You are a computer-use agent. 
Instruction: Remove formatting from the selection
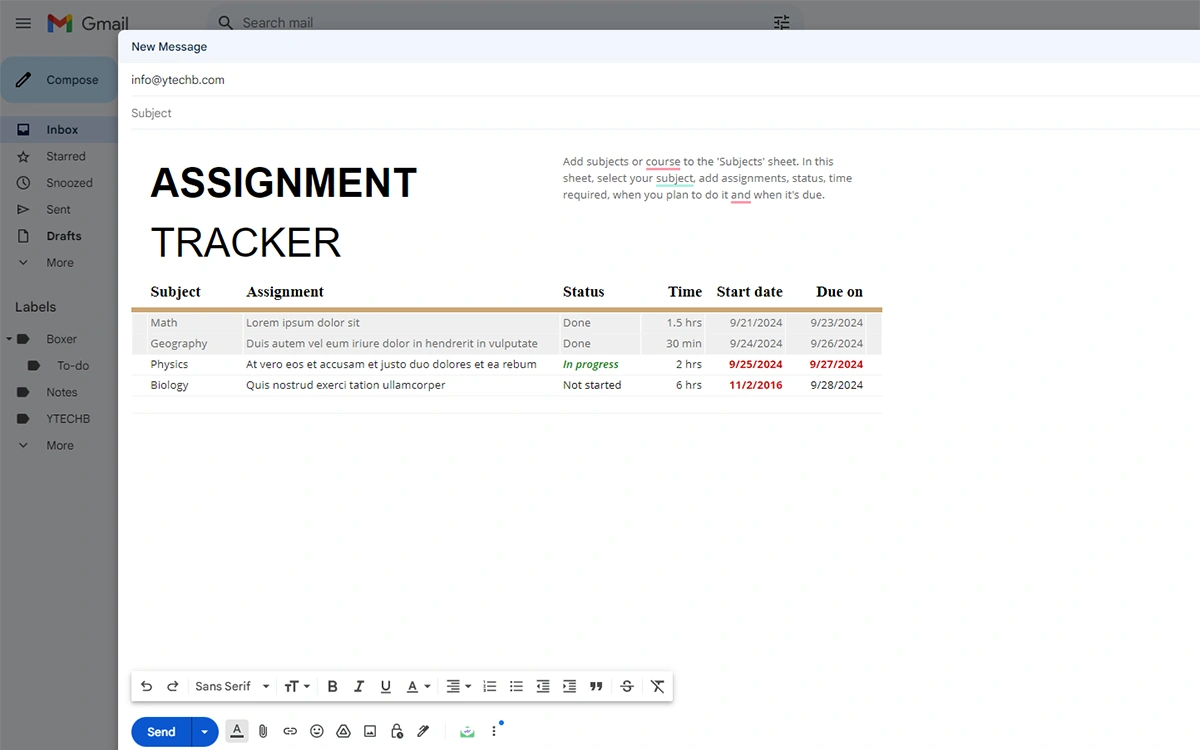click(x=657, y=686)
